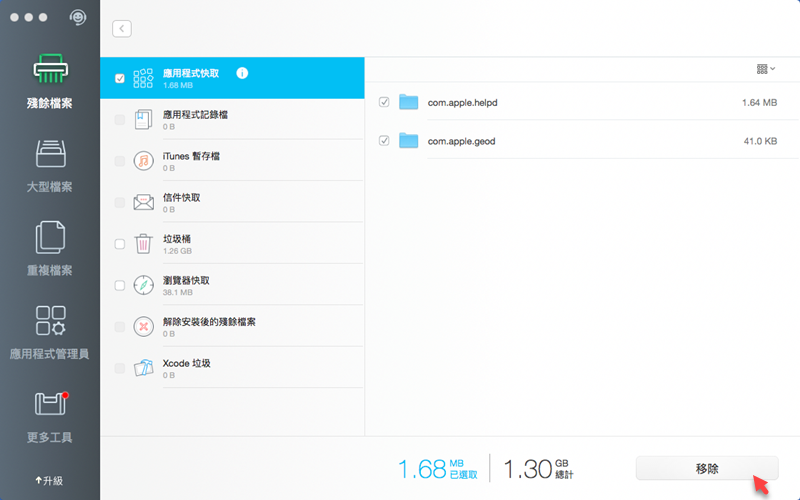This screenshot has width=800, height=500.
Task: Enable the 垃圾桶 checkbox
Action: click(120, 243)
